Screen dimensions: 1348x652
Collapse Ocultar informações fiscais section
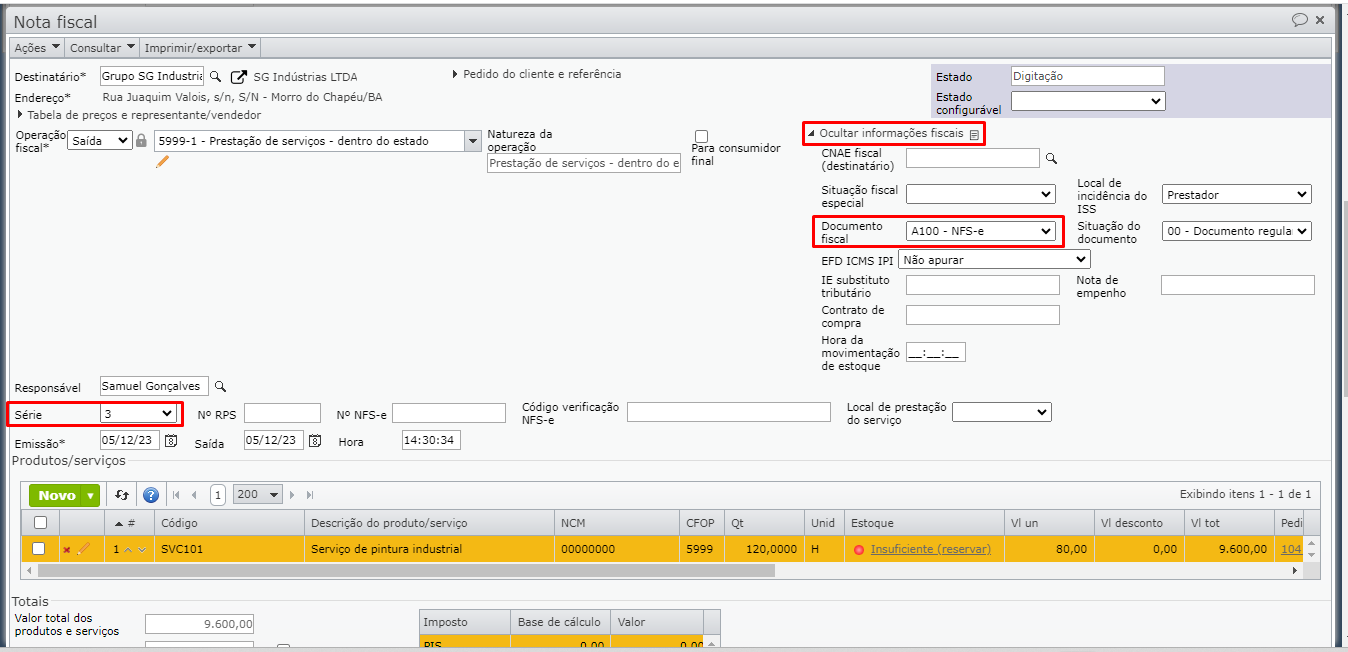coord(886,133)
